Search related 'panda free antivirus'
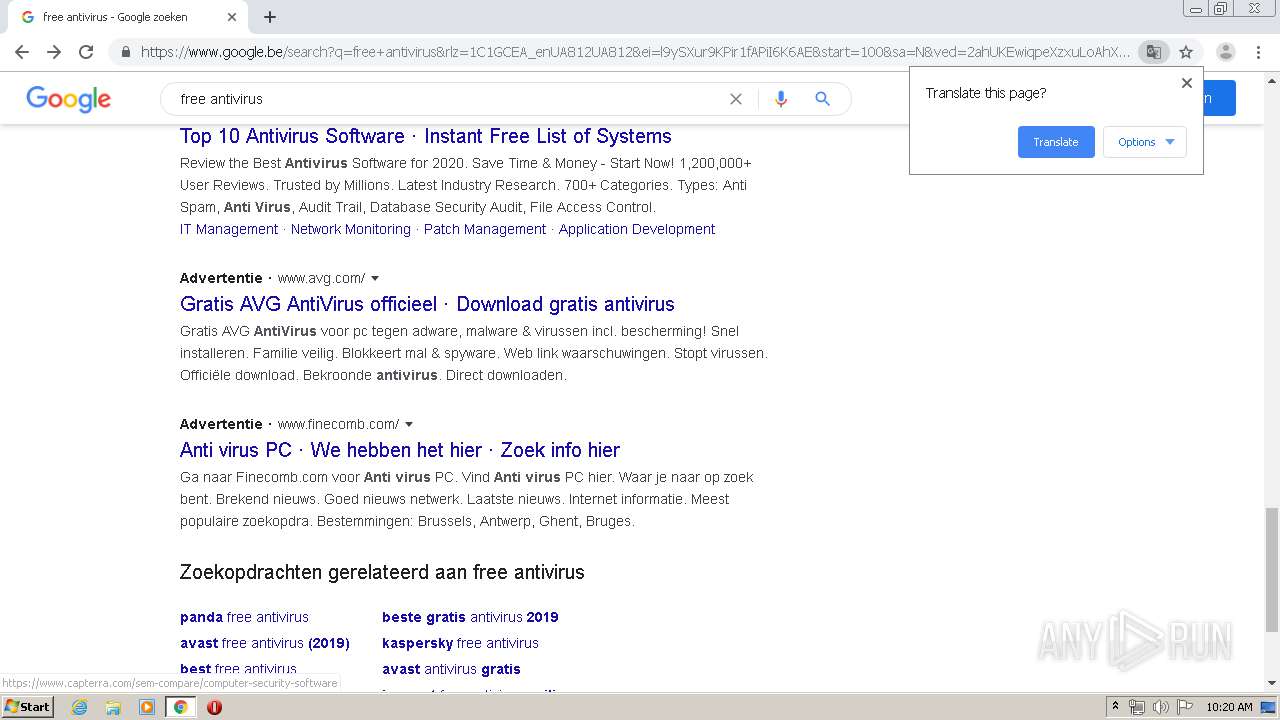The image size is (1280, 720). coord(244,617)
